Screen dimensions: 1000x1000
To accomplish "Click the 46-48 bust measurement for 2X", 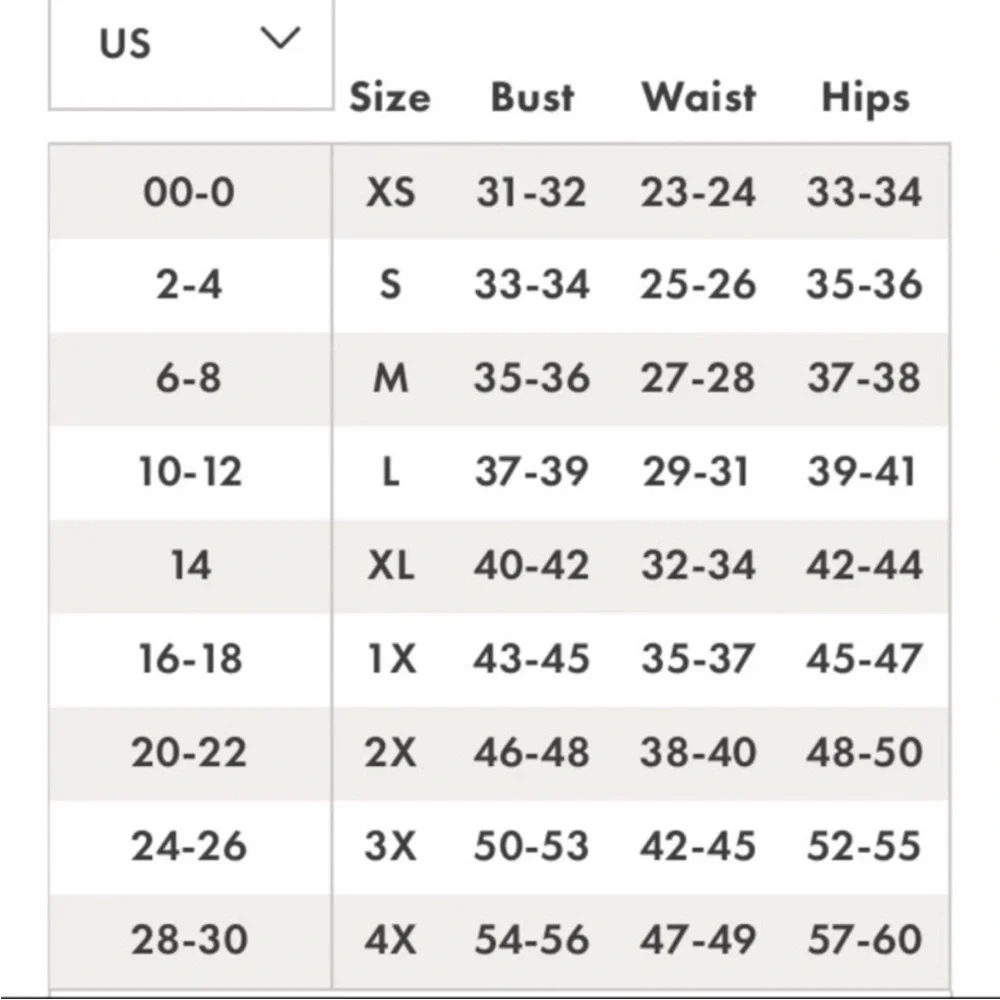I will pyautogui.click(x=531, y=753).
